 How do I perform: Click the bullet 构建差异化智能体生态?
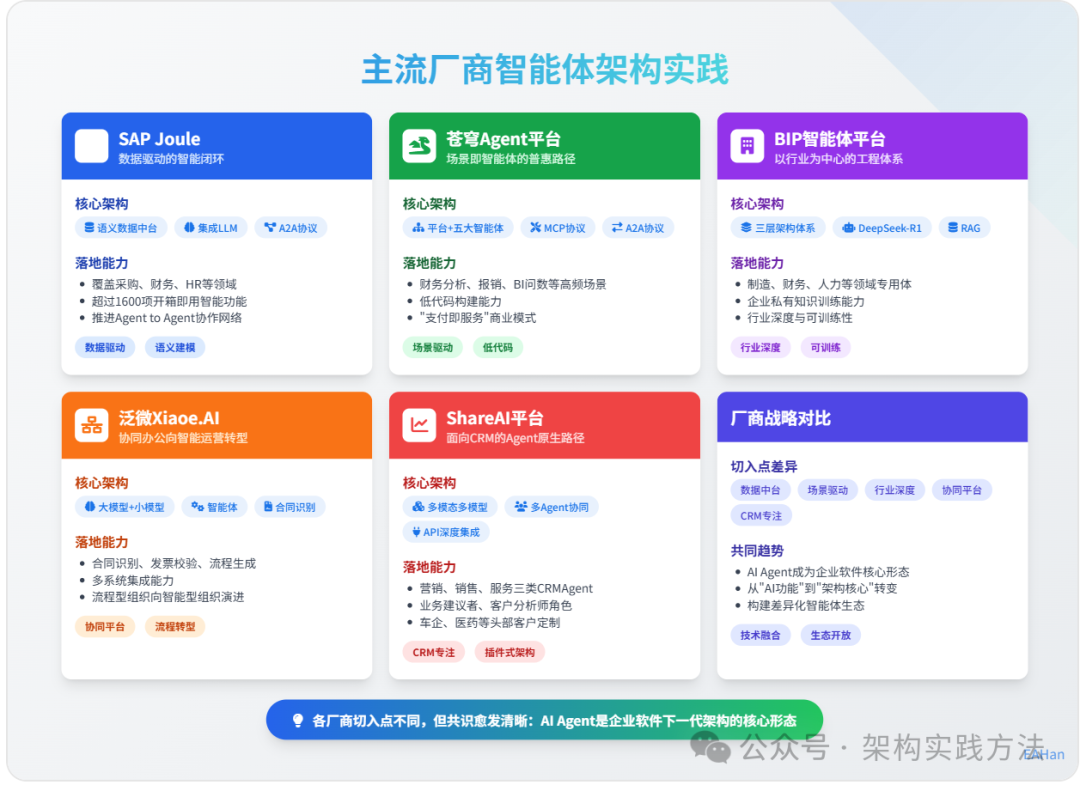[x=806, y=606]
